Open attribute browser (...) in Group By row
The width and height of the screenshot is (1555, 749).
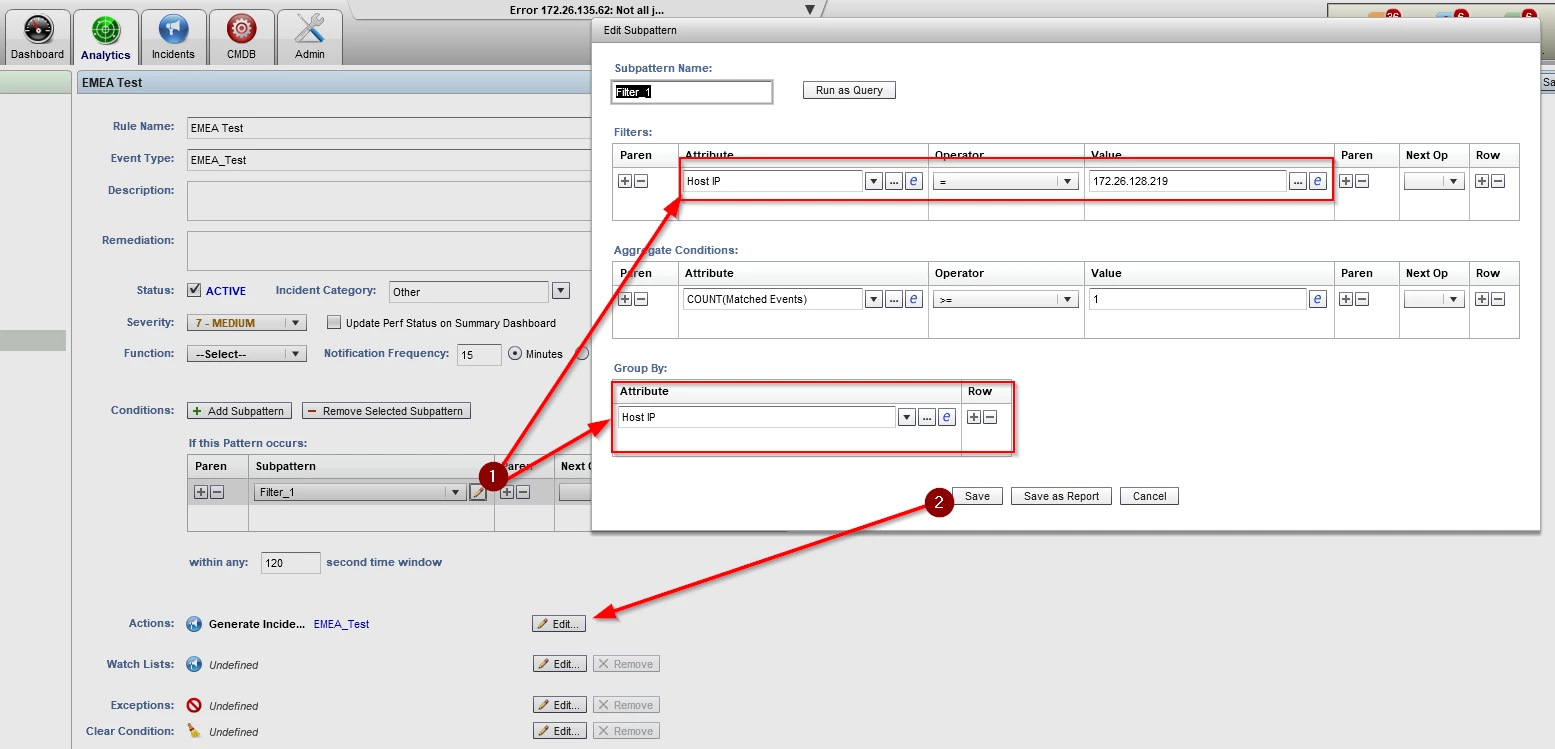(927, 417)
